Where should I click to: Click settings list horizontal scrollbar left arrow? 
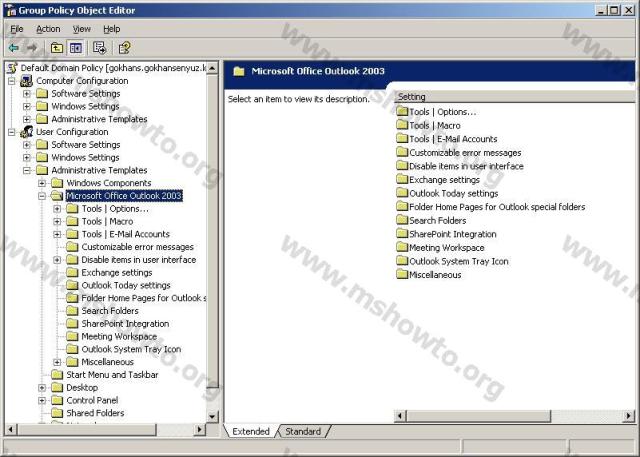[x=400, y=416]
